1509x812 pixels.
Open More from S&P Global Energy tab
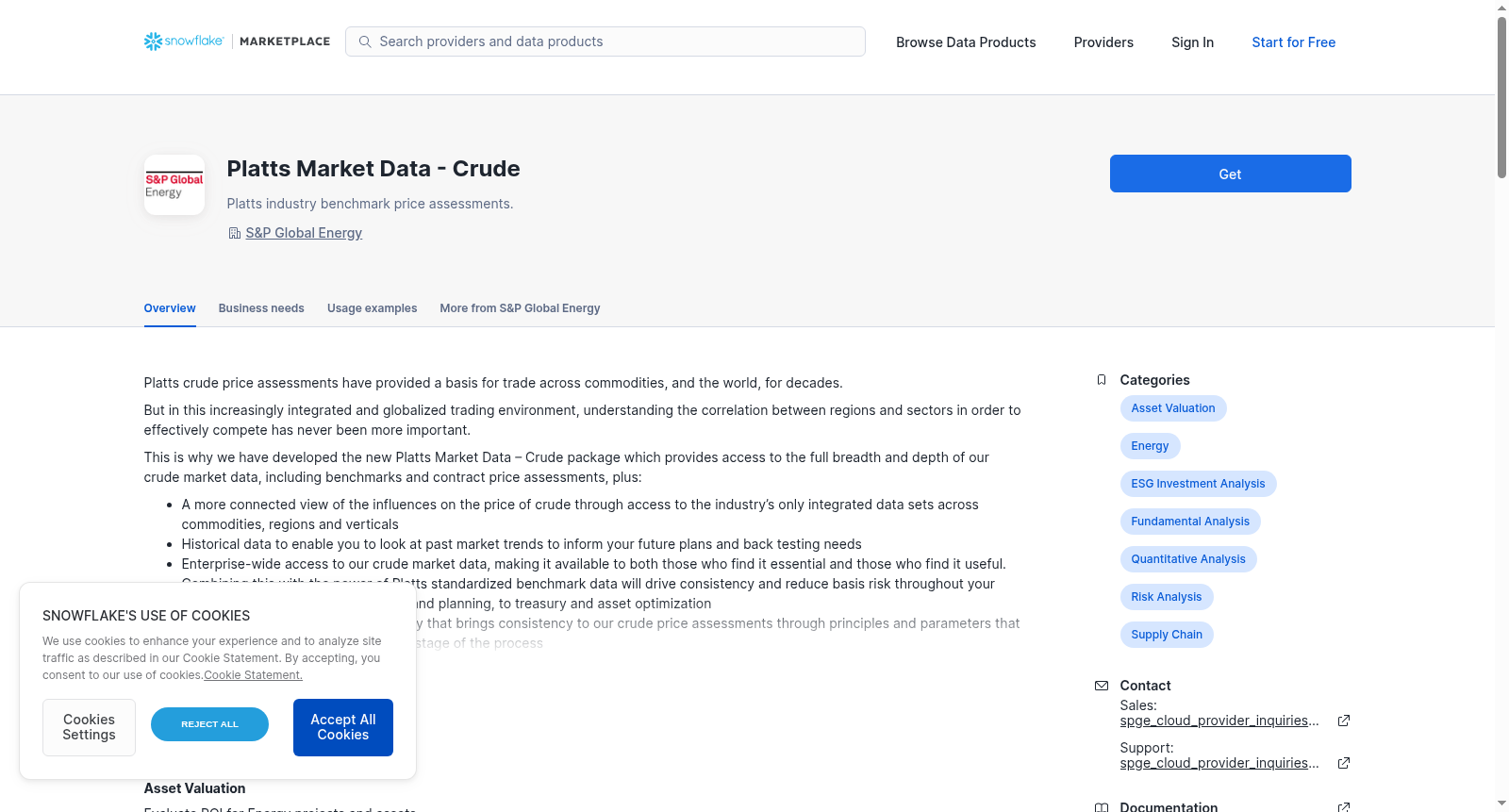click(x=520, y=308)
